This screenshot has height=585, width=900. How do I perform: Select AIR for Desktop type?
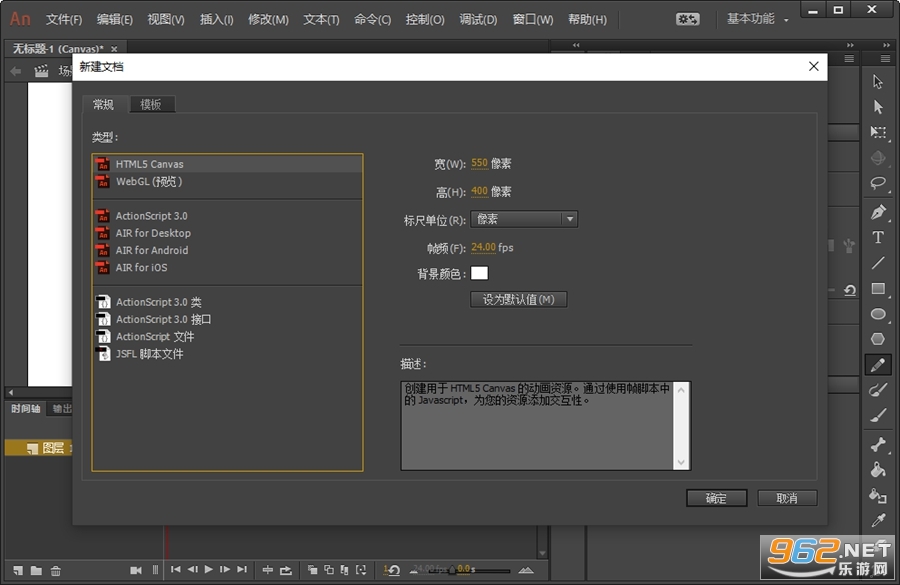[x=227, y=233]
